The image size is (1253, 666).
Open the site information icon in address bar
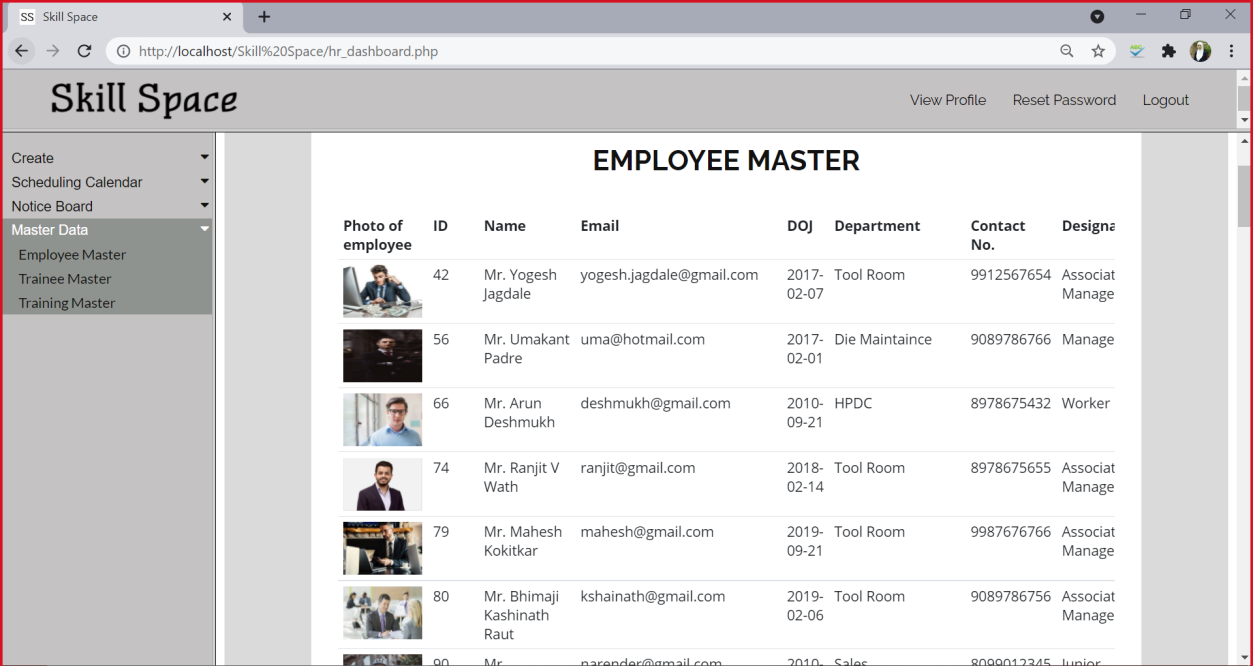pyautogui.click(x=121, y=51)
